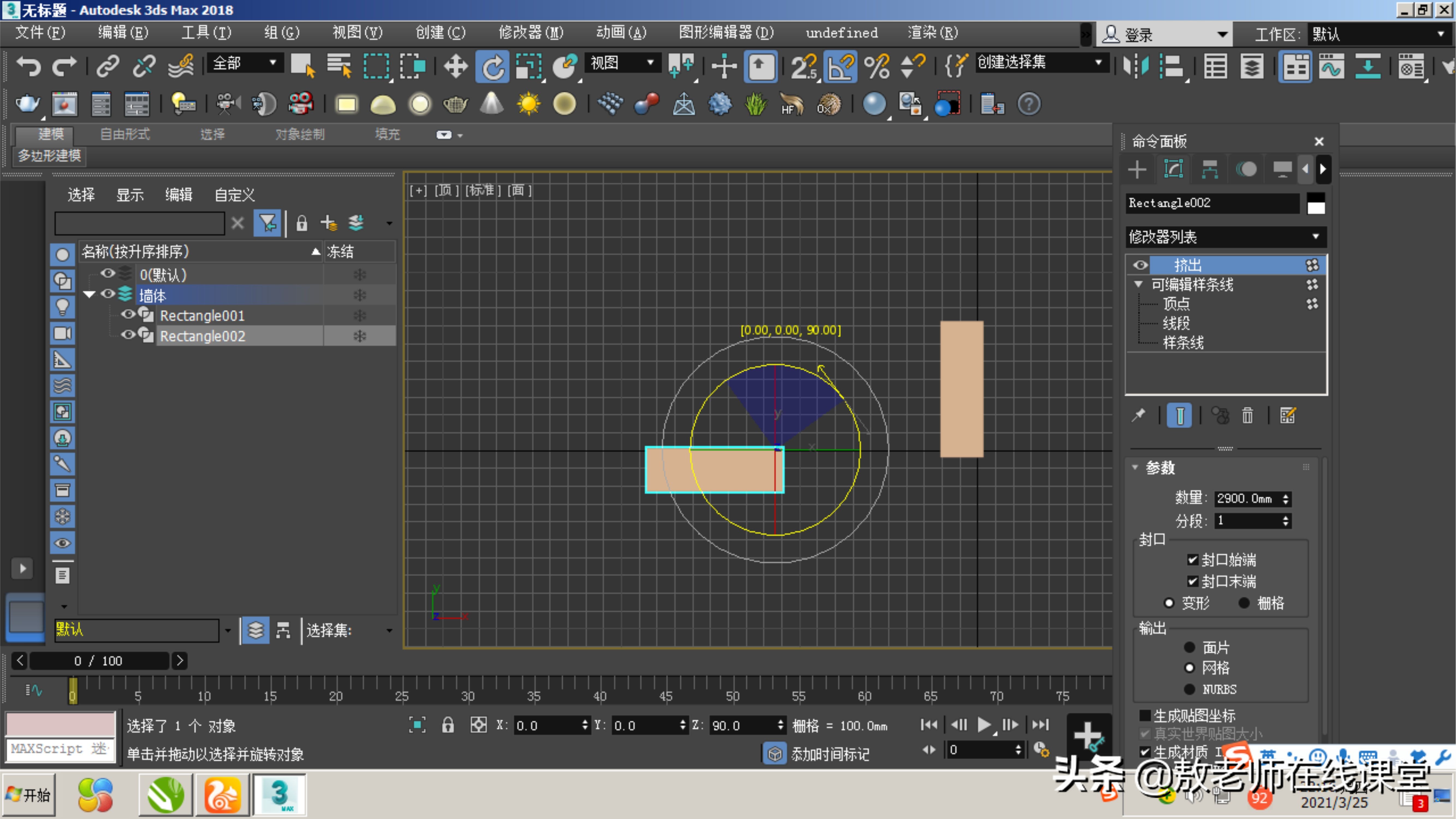Click the 数量 spinner arrows
This screenshot has height=819, width=1456.
(x=1286, y=498)
